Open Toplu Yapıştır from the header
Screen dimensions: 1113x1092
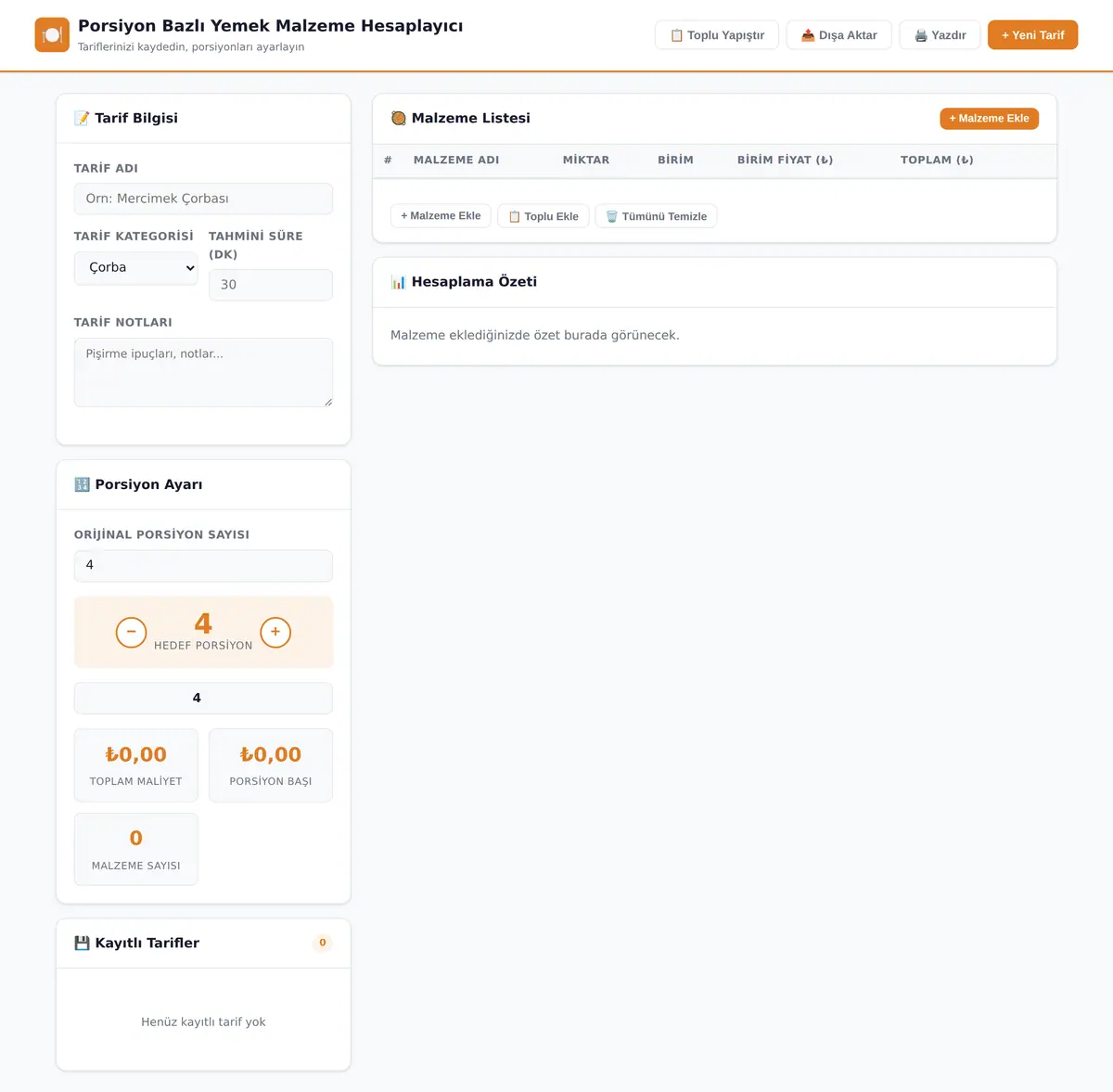point(717,35)
